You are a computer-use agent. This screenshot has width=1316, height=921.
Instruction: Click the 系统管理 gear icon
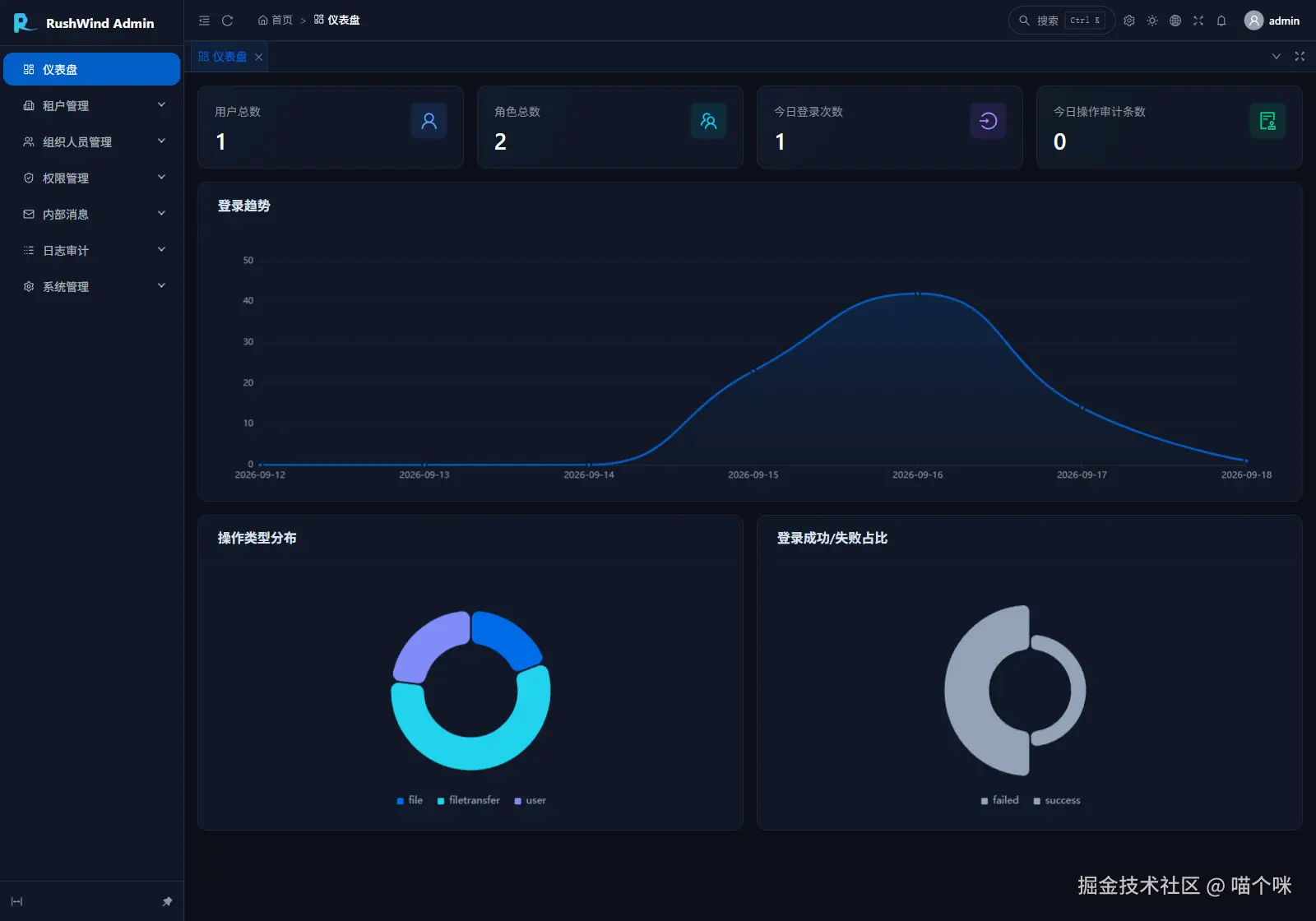click(x=29, y=286)
